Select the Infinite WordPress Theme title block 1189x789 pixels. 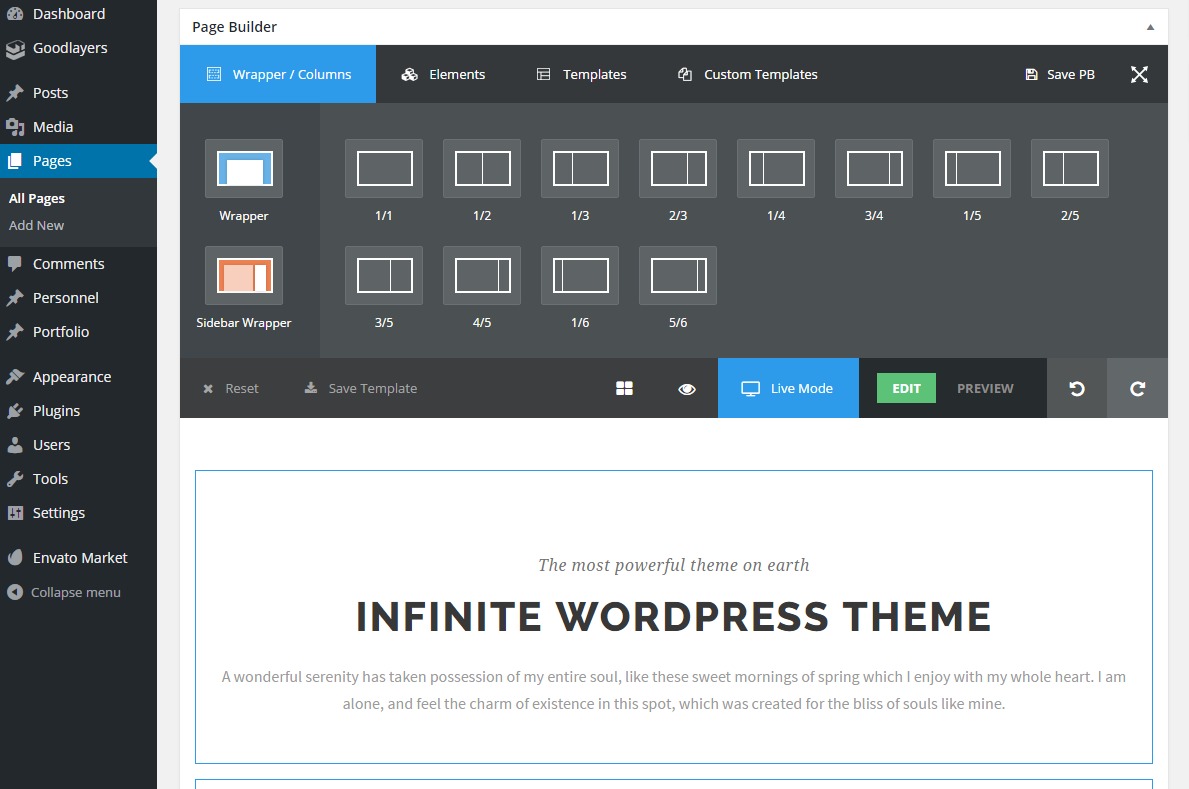(673, 616)
